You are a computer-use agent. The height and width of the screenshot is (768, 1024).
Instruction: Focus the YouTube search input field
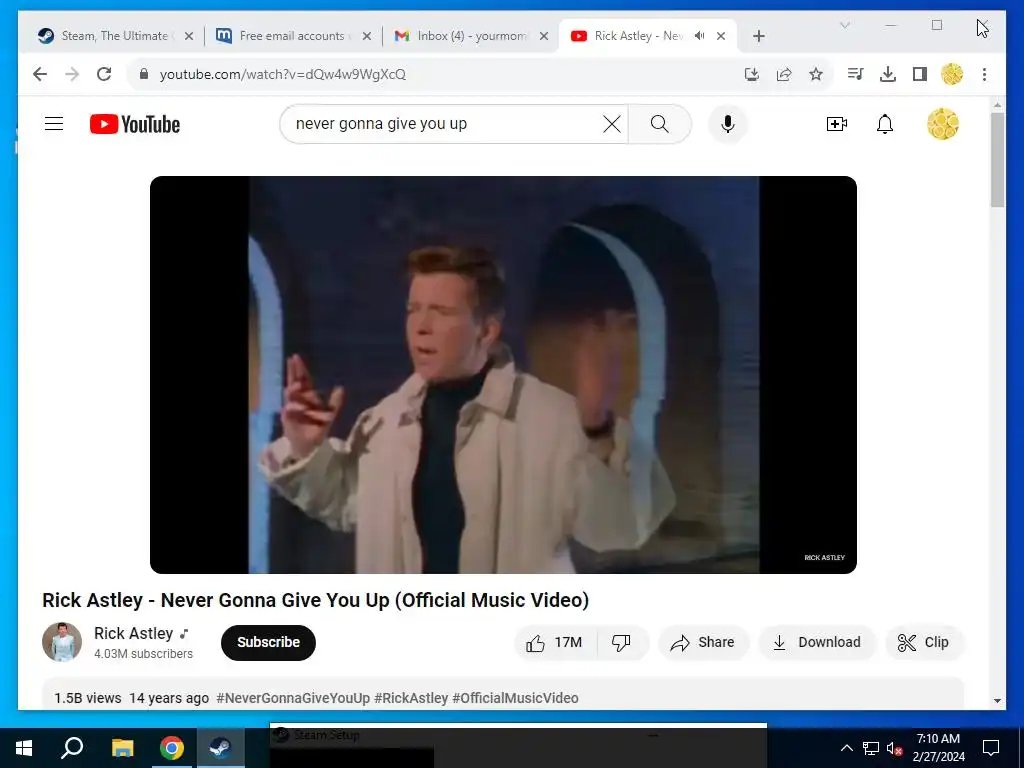[444, 124]
